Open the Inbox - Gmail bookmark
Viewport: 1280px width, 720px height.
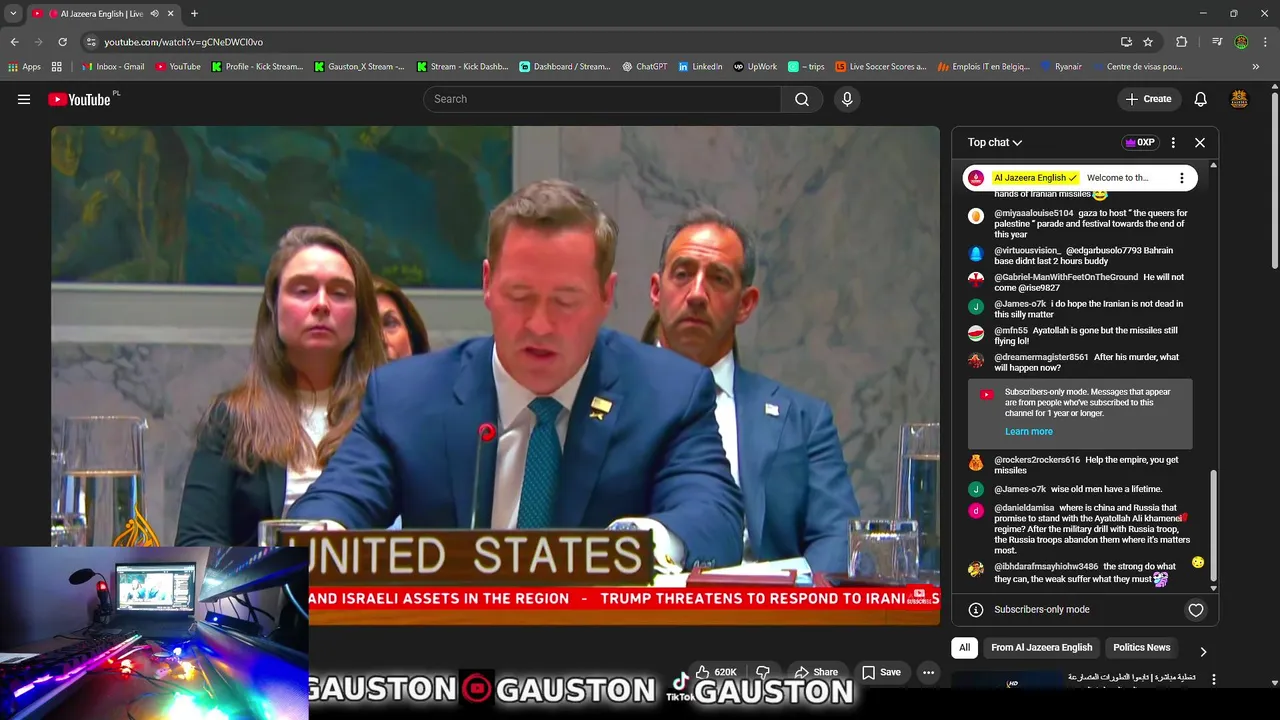click(x=113, y=67)
